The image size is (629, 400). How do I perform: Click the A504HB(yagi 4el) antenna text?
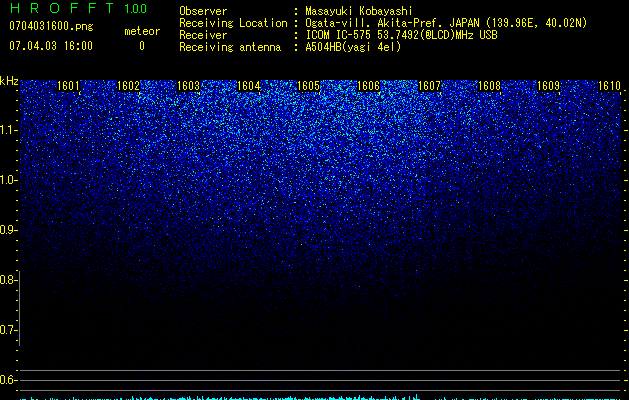pyautogui.click(x=353, y=47)
